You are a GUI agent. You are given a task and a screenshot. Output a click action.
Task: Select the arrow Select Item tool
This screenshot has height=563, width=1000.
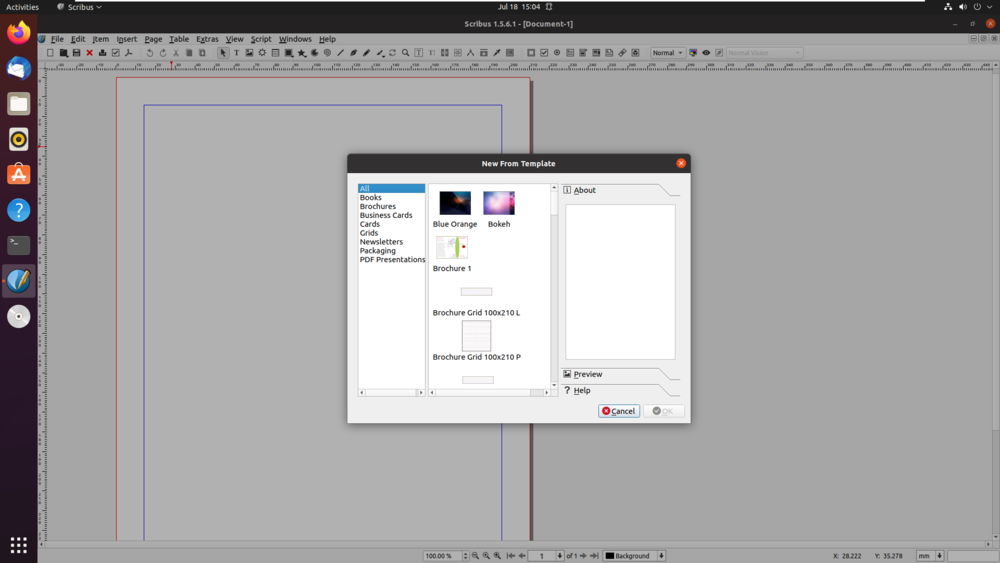[x=223, y=53]
